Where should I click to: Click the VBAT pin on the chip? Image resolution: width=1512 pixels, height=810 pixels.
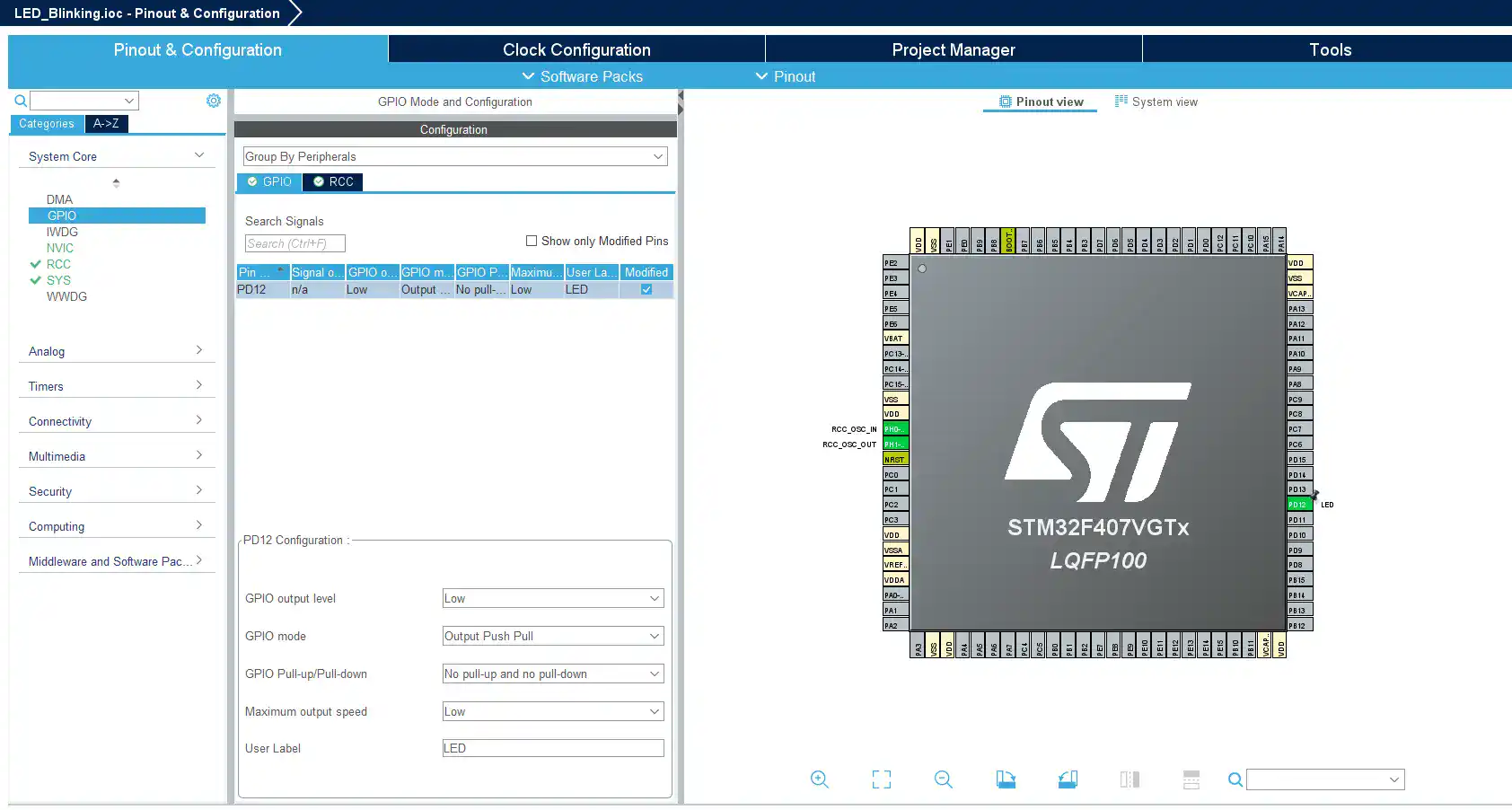(x=895, y=339)
